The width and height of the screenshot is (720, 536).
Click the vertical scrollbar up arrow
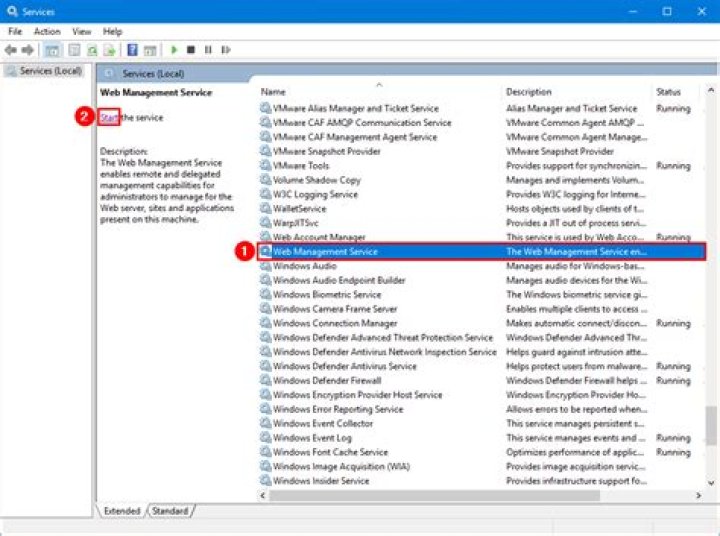[x=711, y=90]
